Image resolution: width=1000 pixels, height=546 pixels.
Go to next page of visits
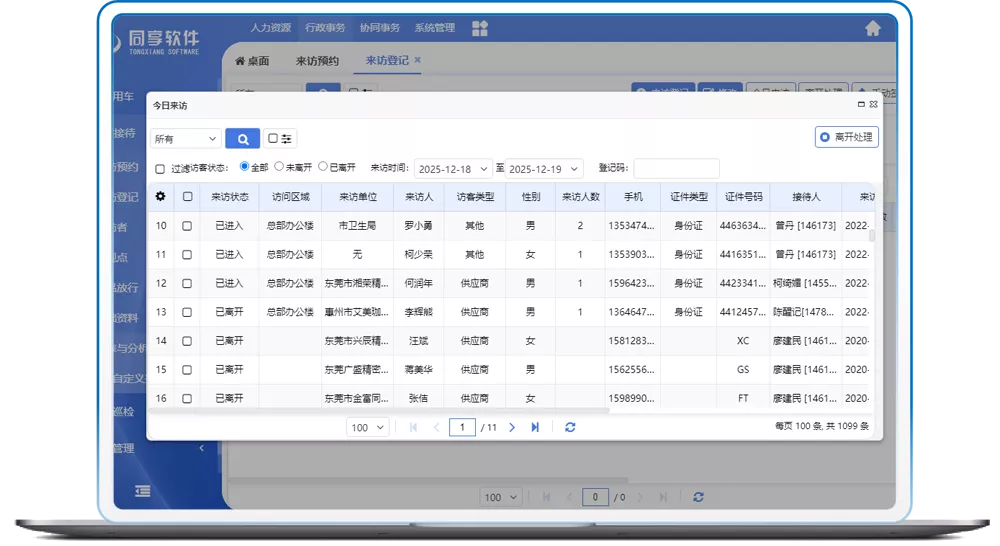(512, 427)
